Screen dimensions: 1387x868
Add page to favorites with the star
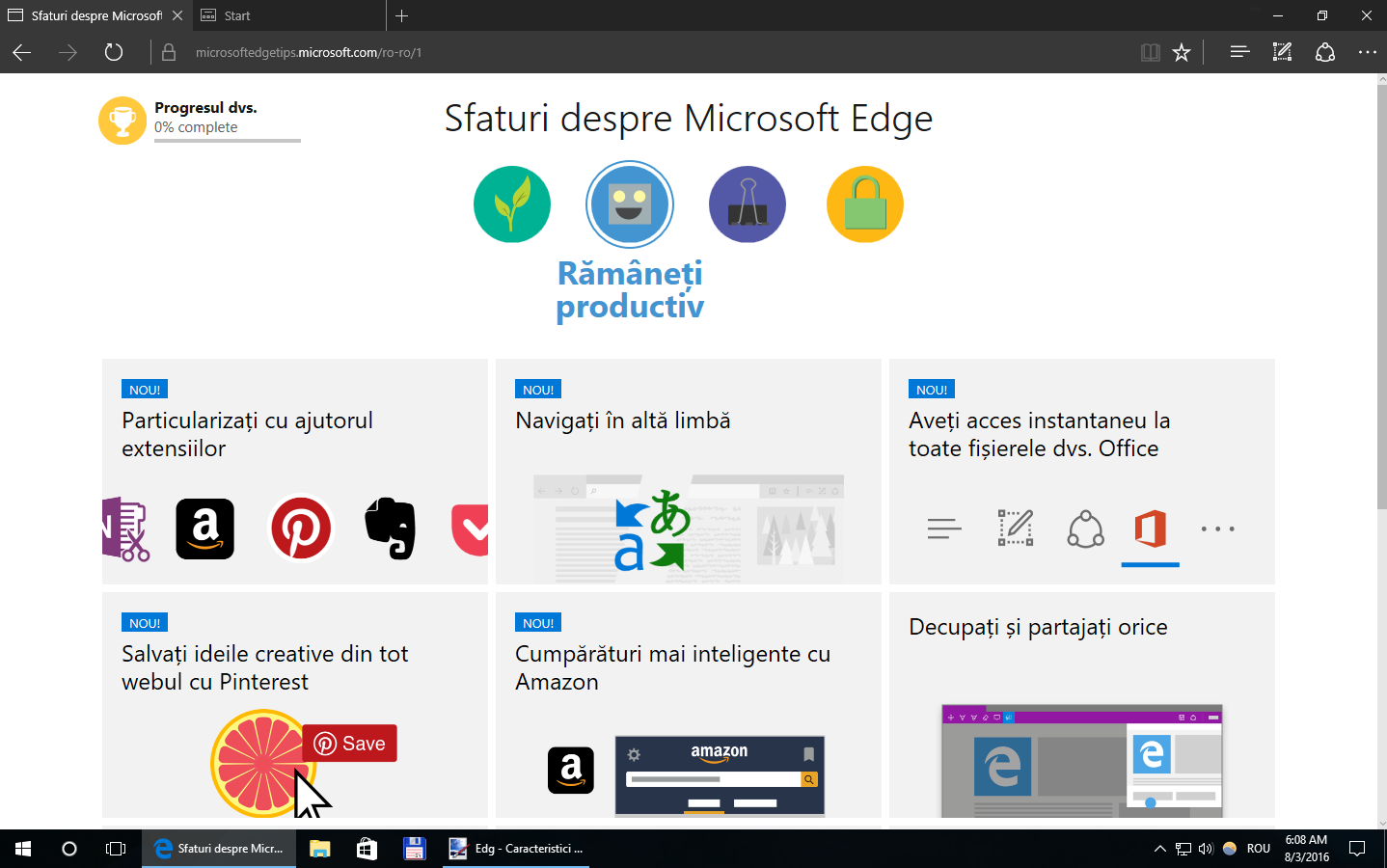[x=1182, y=52]
